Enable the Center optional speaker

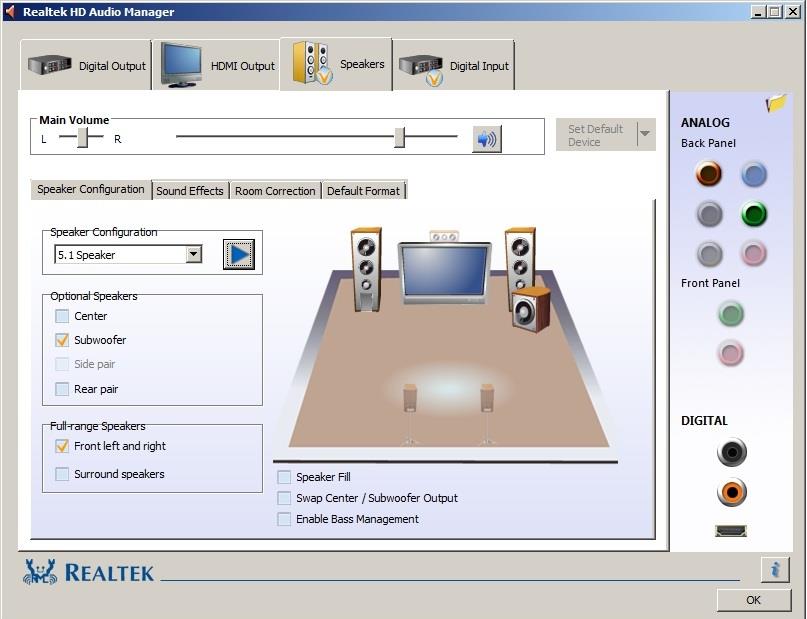pyautogui.click(x=62, y=316)
